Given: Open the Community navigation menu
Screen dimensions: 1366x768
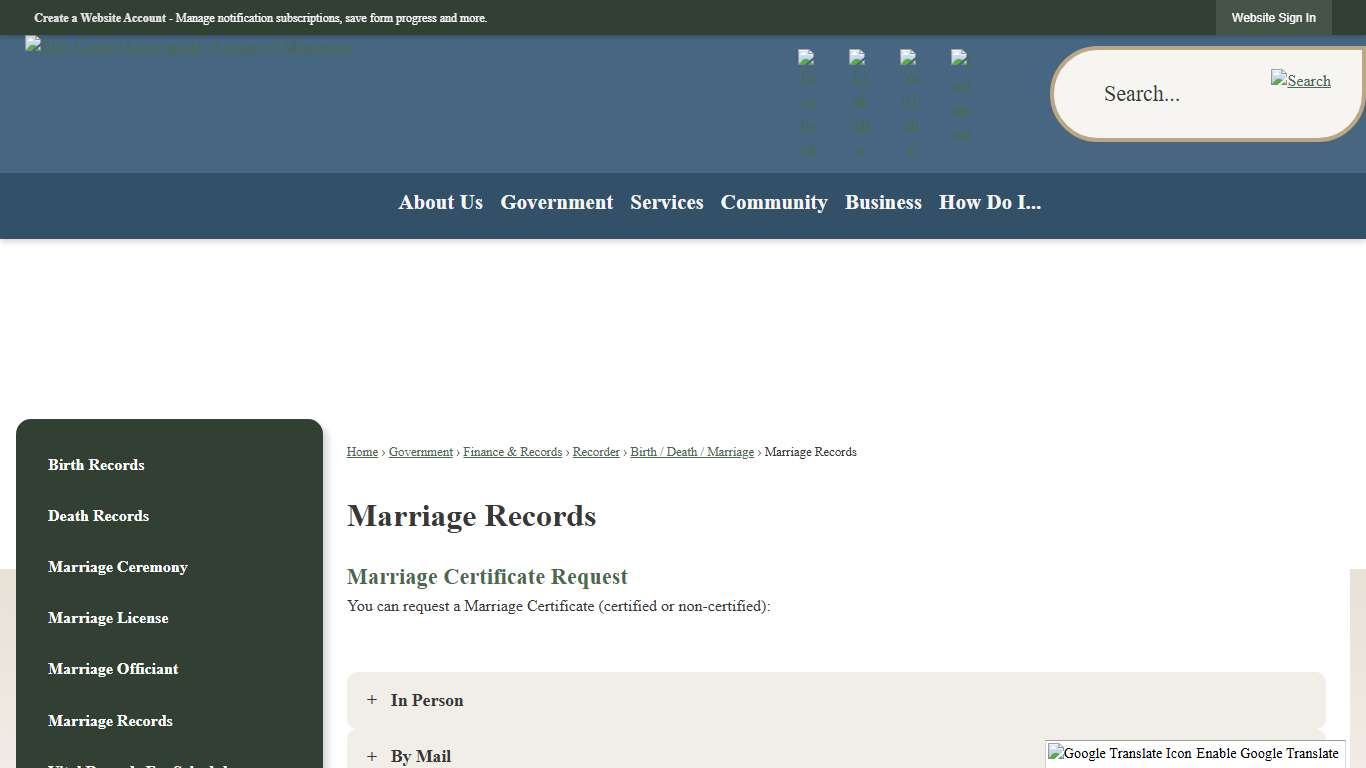Looking at the screenshot, I should [774, 203].
